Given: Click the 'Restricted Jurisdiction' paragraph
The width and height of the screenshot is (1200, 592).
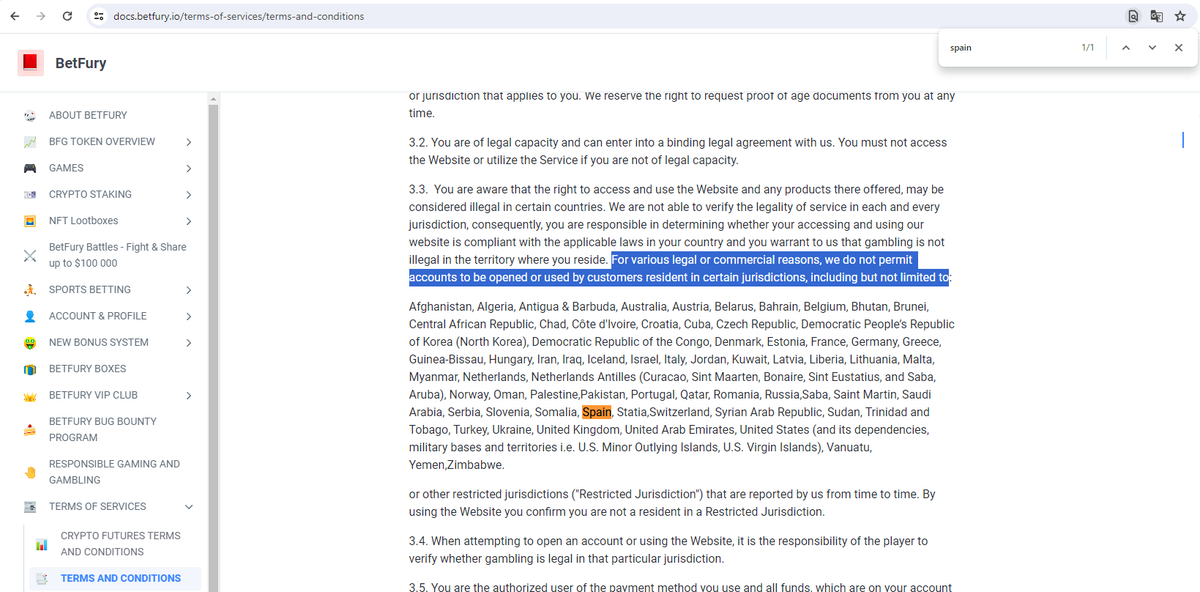Looking at the screenshot, I should click(672, 503).
